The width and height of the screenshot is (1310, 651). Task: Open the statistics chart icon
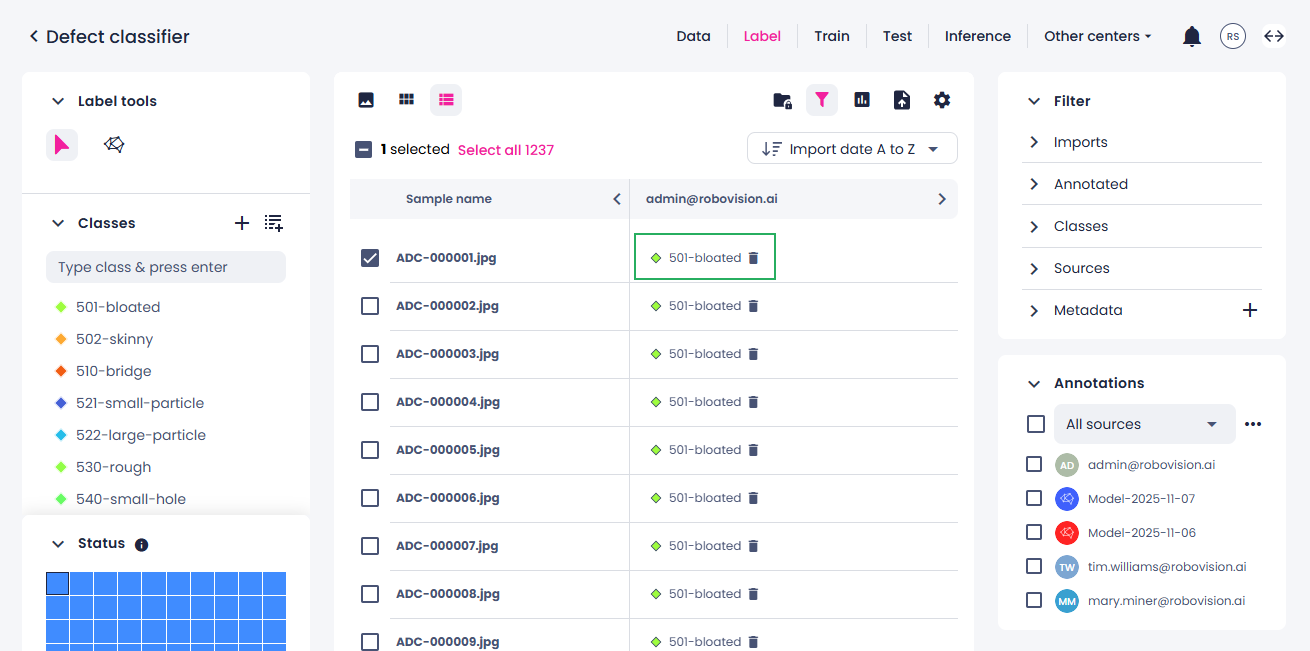click(x=862, y=100)
